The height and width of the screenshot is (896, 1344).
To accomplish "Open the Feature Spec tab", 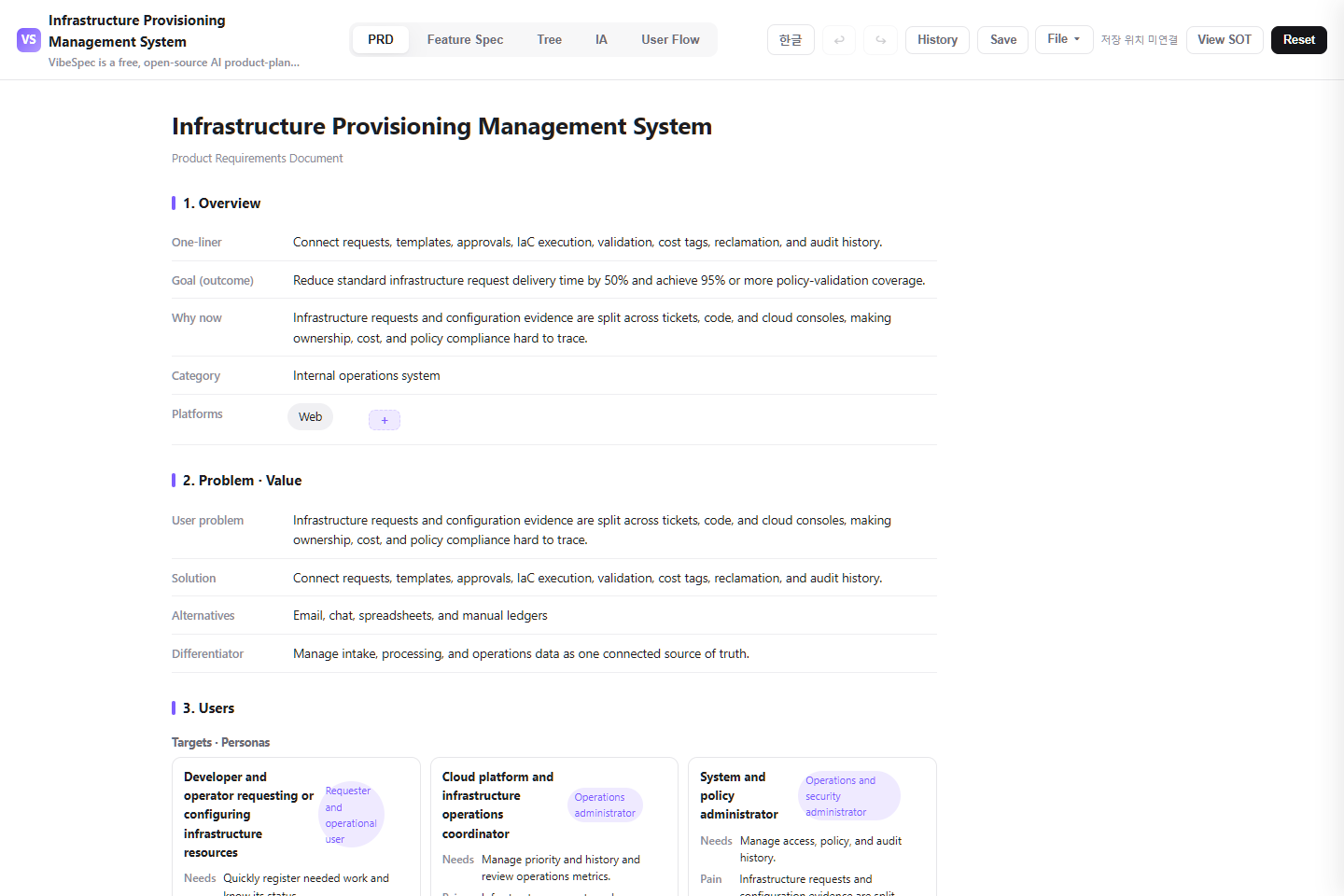I will pos(465,40).
